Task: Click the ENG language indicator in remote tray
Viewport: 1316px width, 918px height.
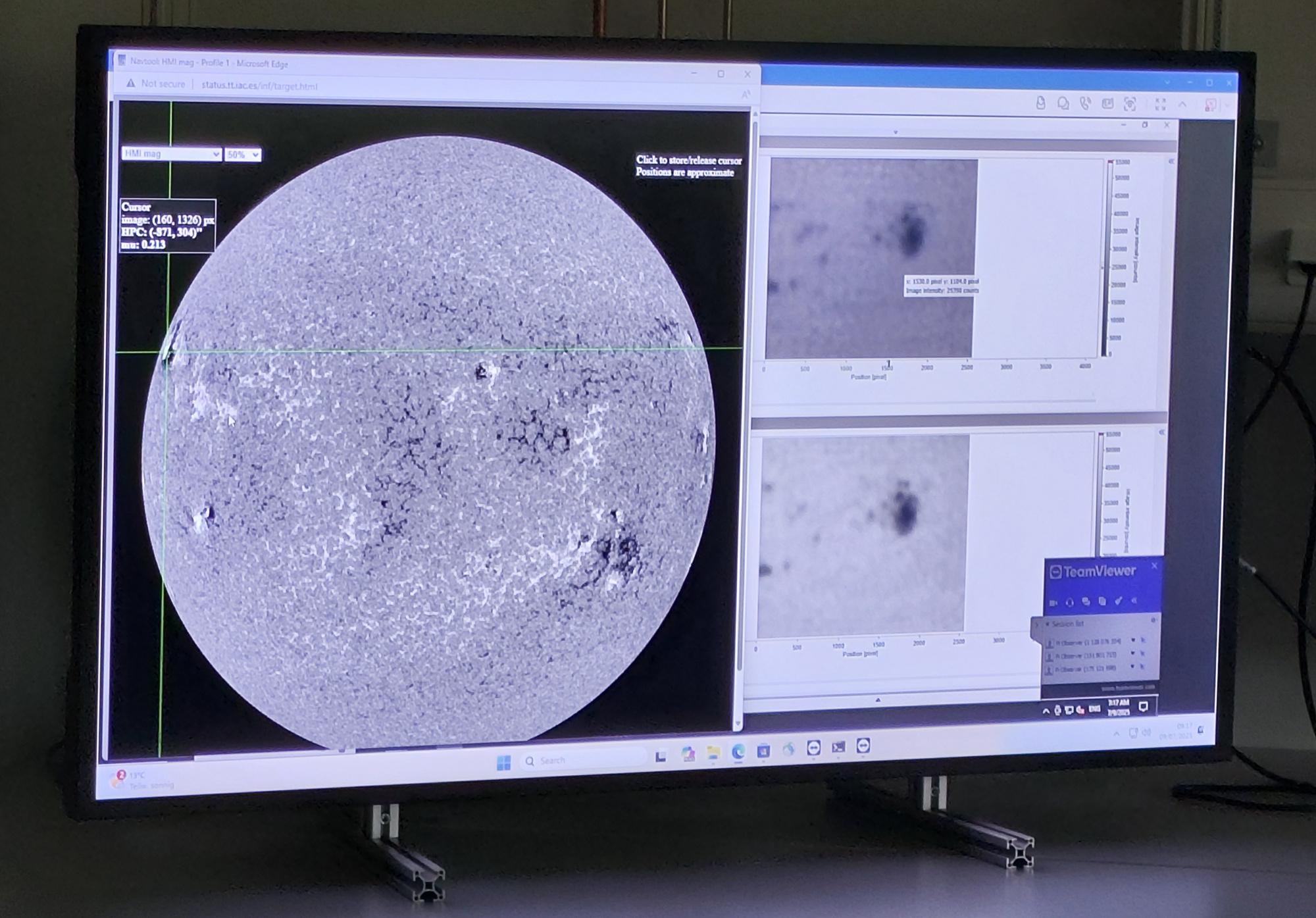Action: pyautogui.click(x=1094, y=709)
